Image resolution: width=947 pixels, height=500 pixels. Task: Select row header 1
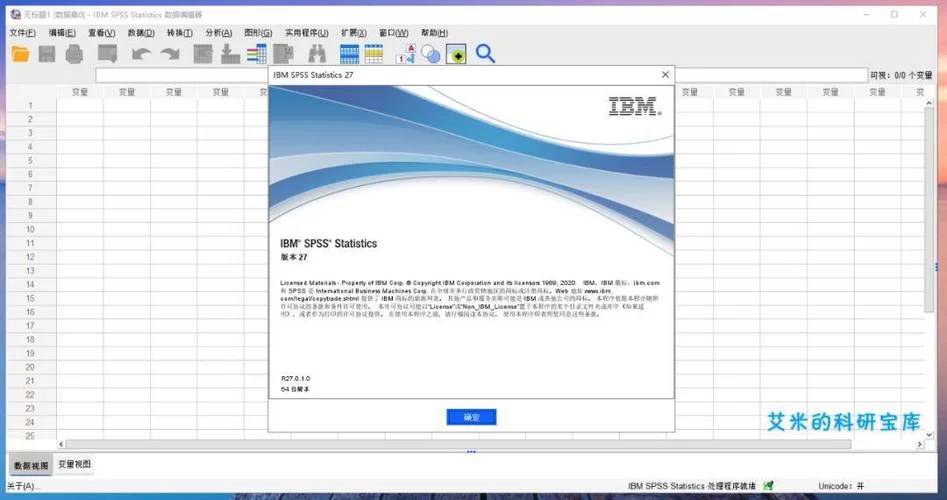point(31,106)
